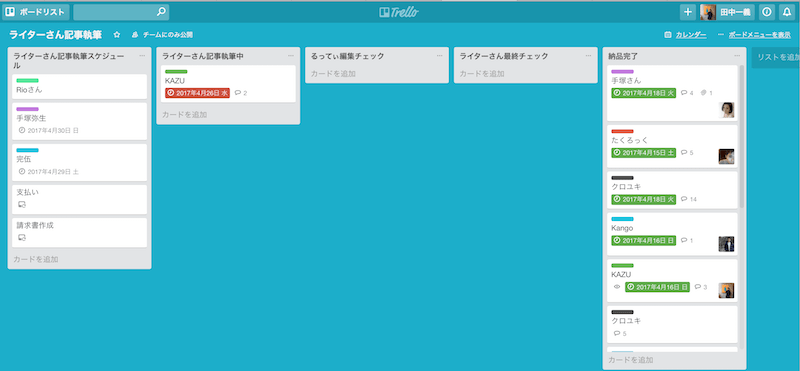The image size is (800, 371).
Task: Open the 手塚弥生 card
Action: tap(79, 121)
